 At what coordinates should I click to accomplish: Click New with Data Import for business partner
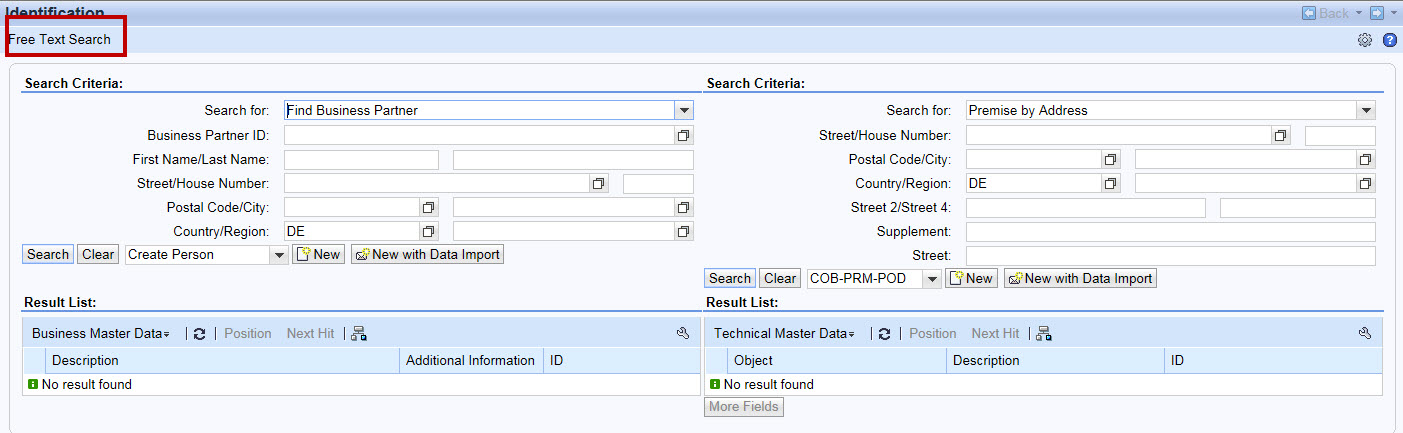(427, 255)
